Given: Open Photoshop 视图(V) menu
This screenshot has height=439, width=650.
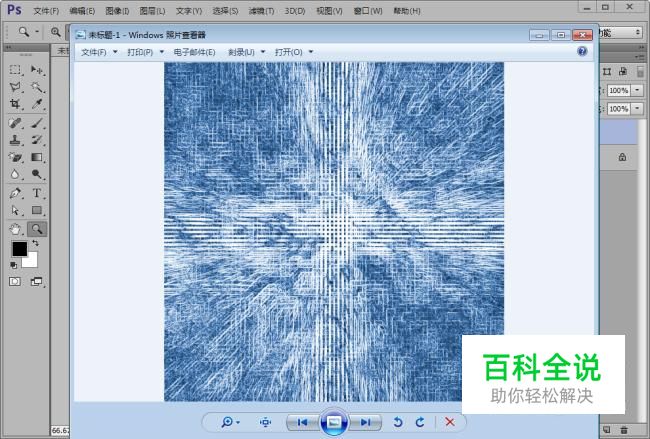Looking at the screenshot, I should pyautogui.click(x=330, y=11).
